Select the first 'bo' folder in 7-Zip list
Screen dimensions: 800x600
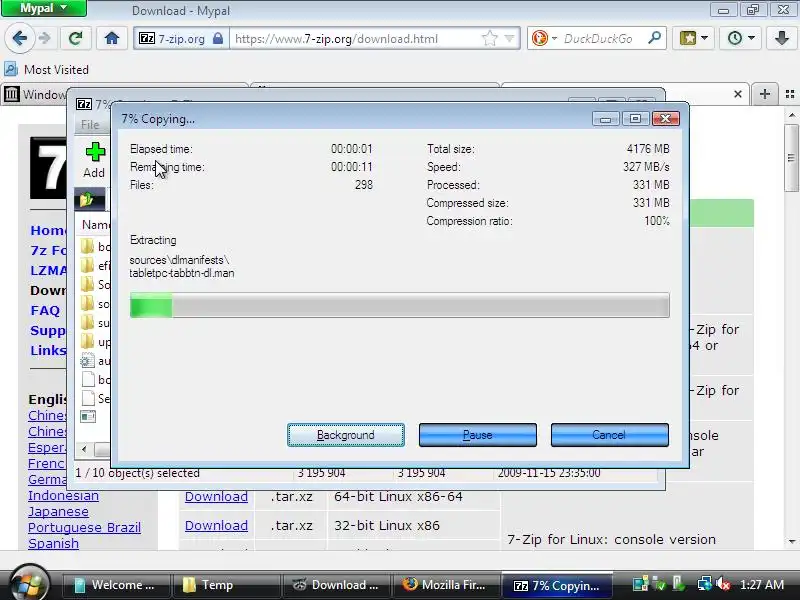pyautogui.click(x=95, y=247)
